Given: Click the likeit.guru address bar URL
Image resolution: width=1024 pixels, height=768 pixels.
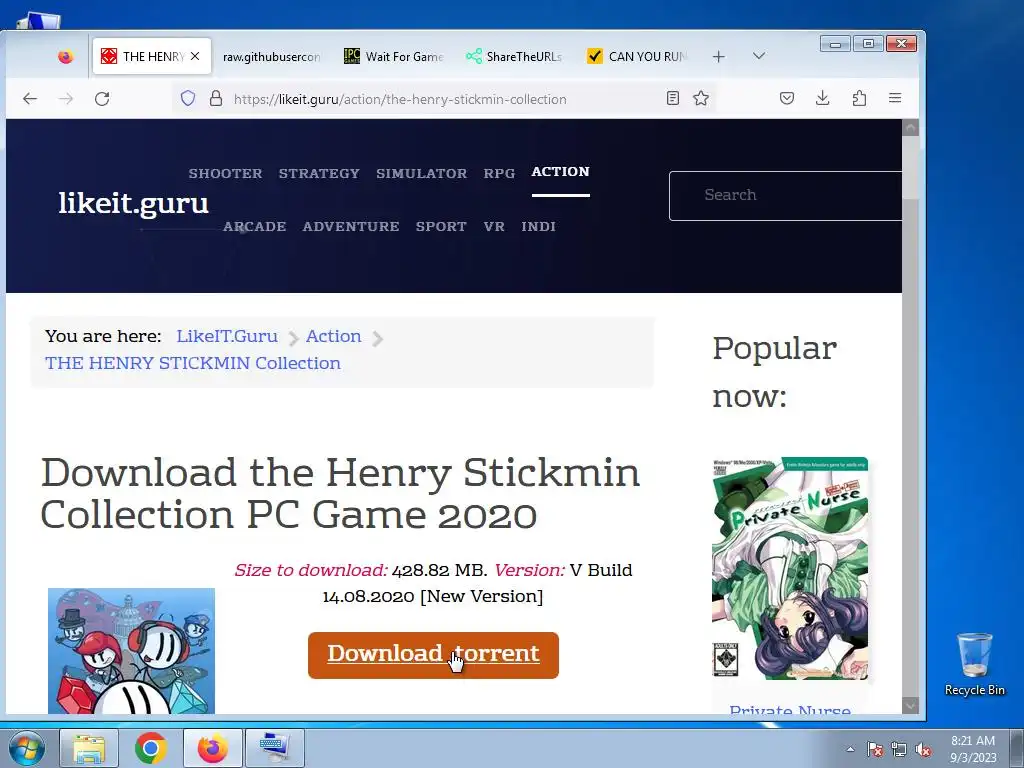Looking at the screenshot, I should (400, 99).
